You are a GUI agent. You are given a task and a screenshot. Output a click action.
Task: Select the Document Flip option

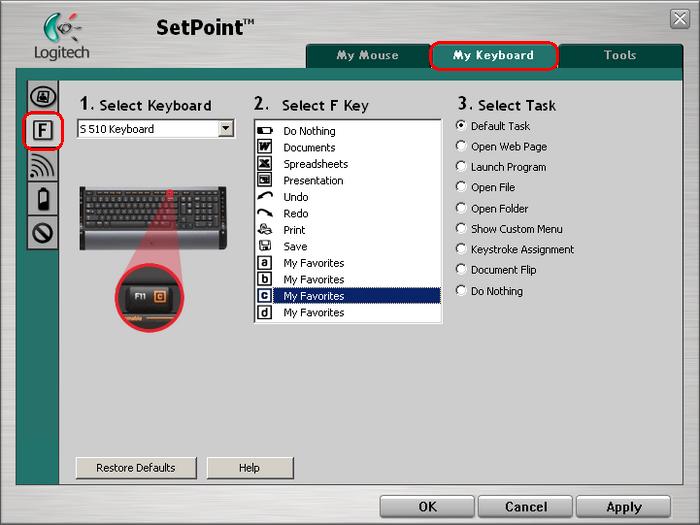pyautogui.click(x=461, y=269)
